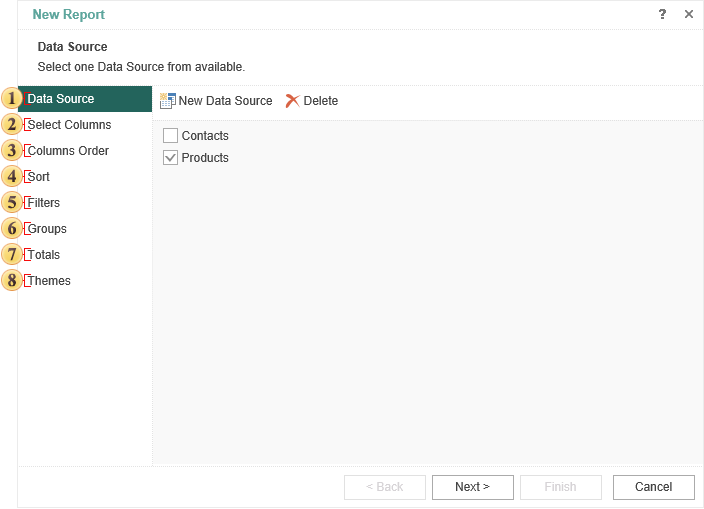704x509 pixels.
Task: Click the step 1 number badge
Action: point(11,99)
